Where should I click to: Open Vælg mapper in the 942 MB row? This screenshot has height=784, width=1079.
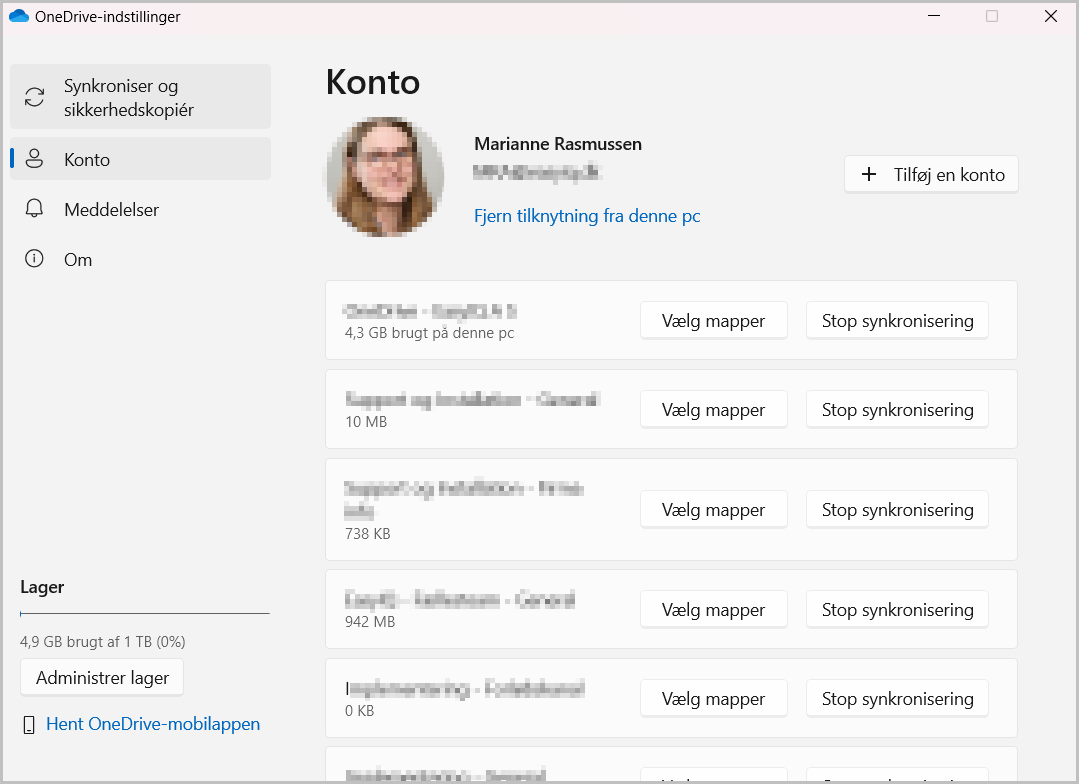(714, 609)
